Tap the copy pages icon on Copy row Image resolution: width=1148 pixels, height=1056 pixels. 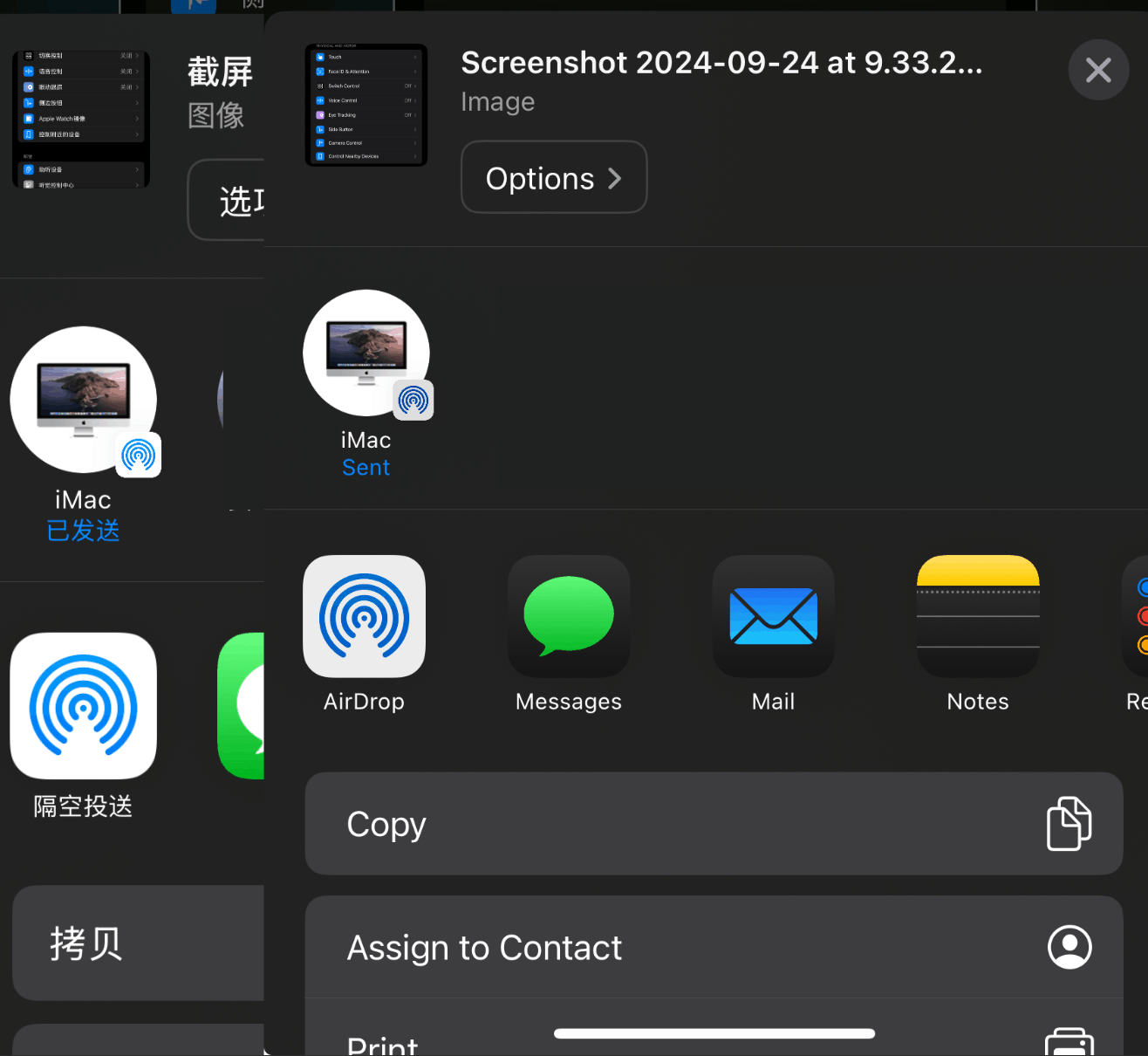pos(1069,822)
